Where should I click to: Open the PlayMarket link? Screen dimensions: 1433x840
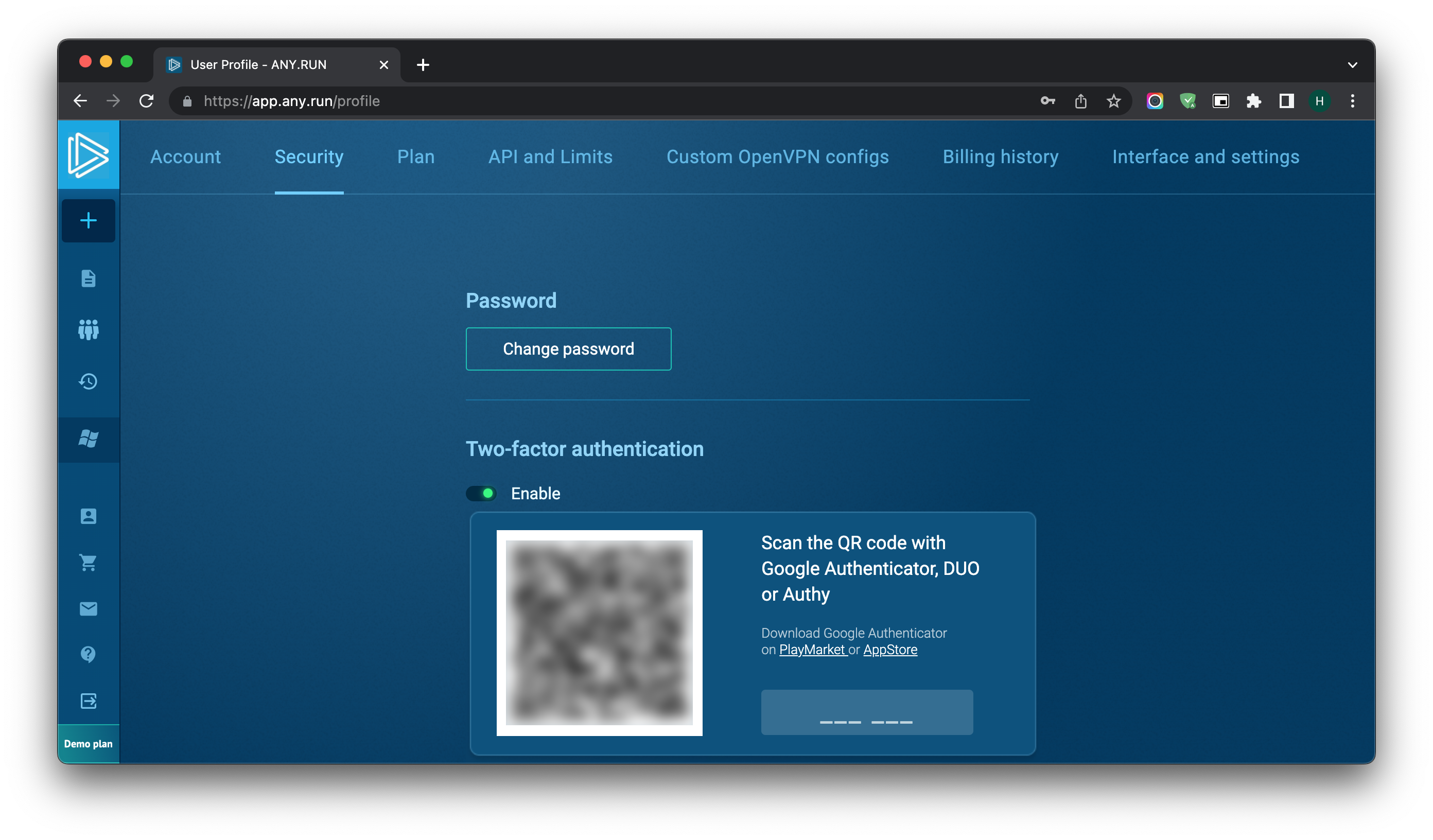(813, 650)
